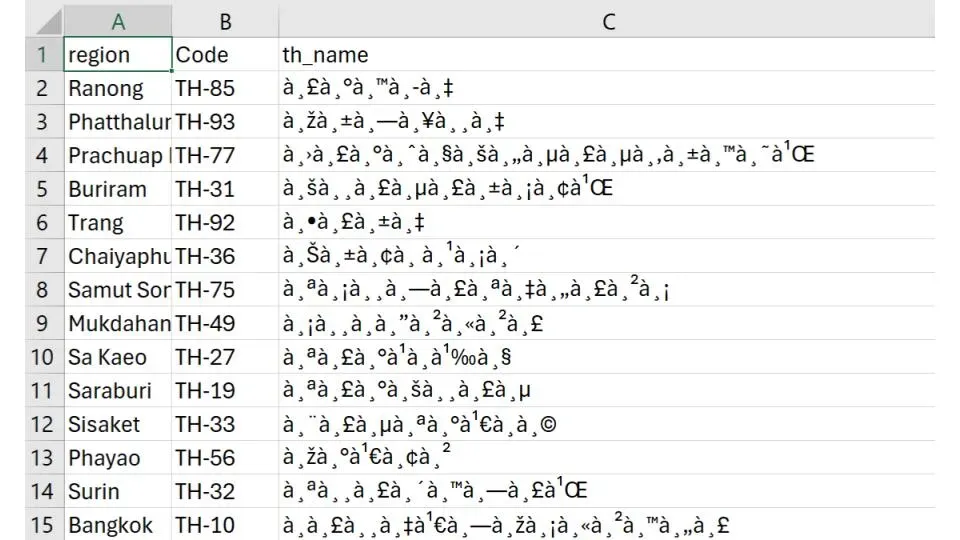This screenshot has width=960, height=540.
Task: Select row 15 header
Action: click(x=44, y=525)
